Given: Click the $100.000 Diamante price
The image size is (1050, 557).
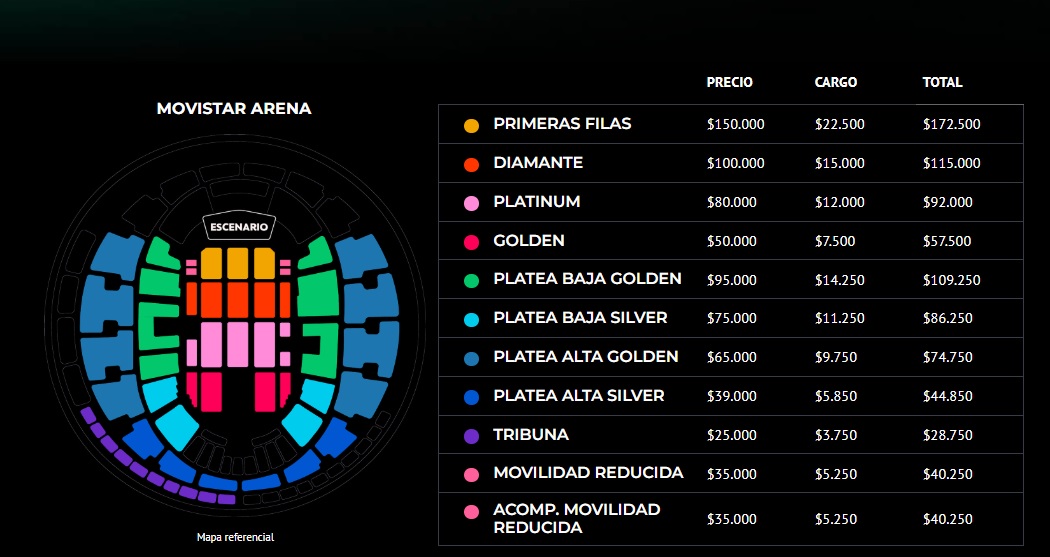Looking at the screenshot, I should click(735, 164).
